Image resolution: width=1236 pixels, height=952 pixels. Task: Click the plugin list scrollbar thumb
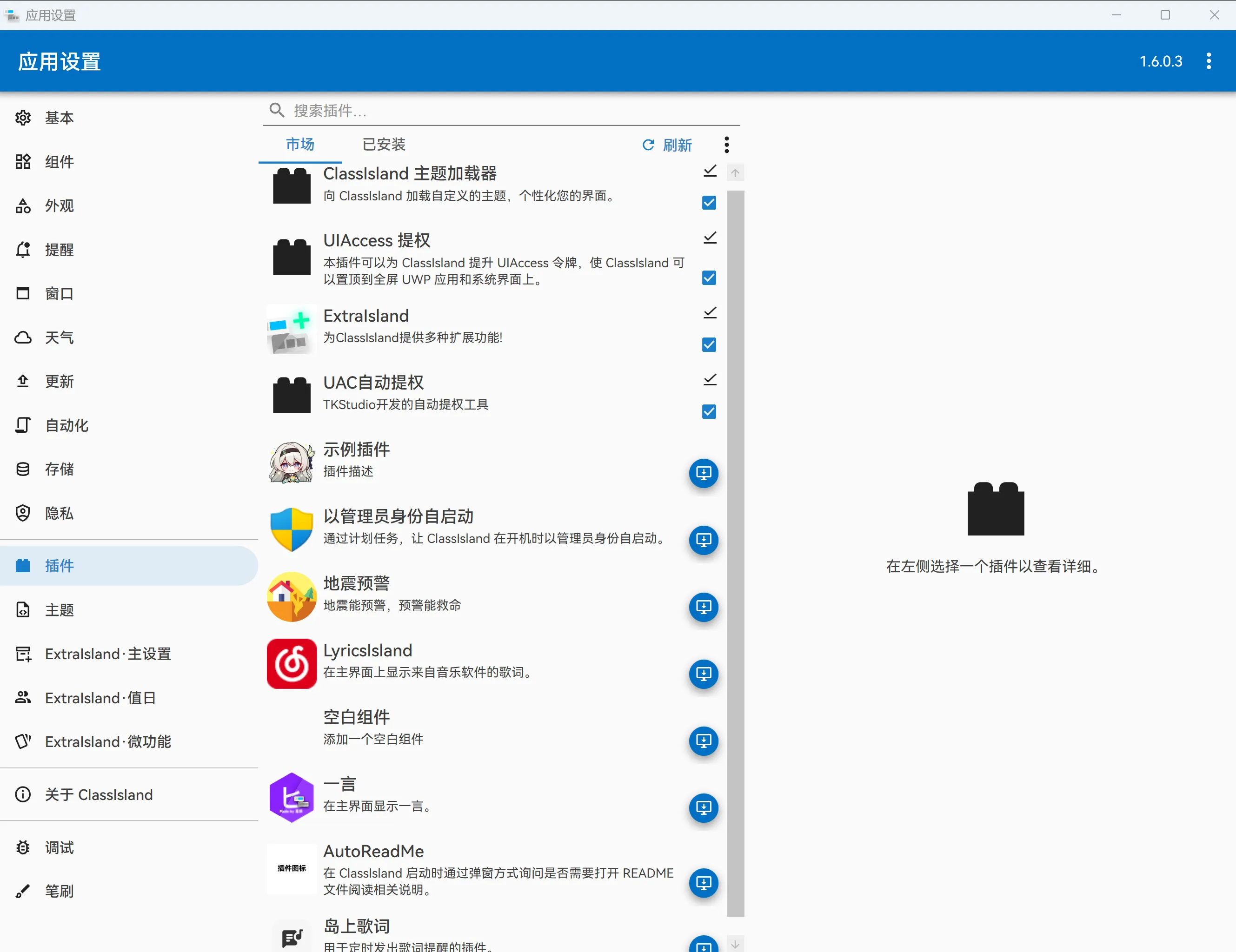[735, 553]
